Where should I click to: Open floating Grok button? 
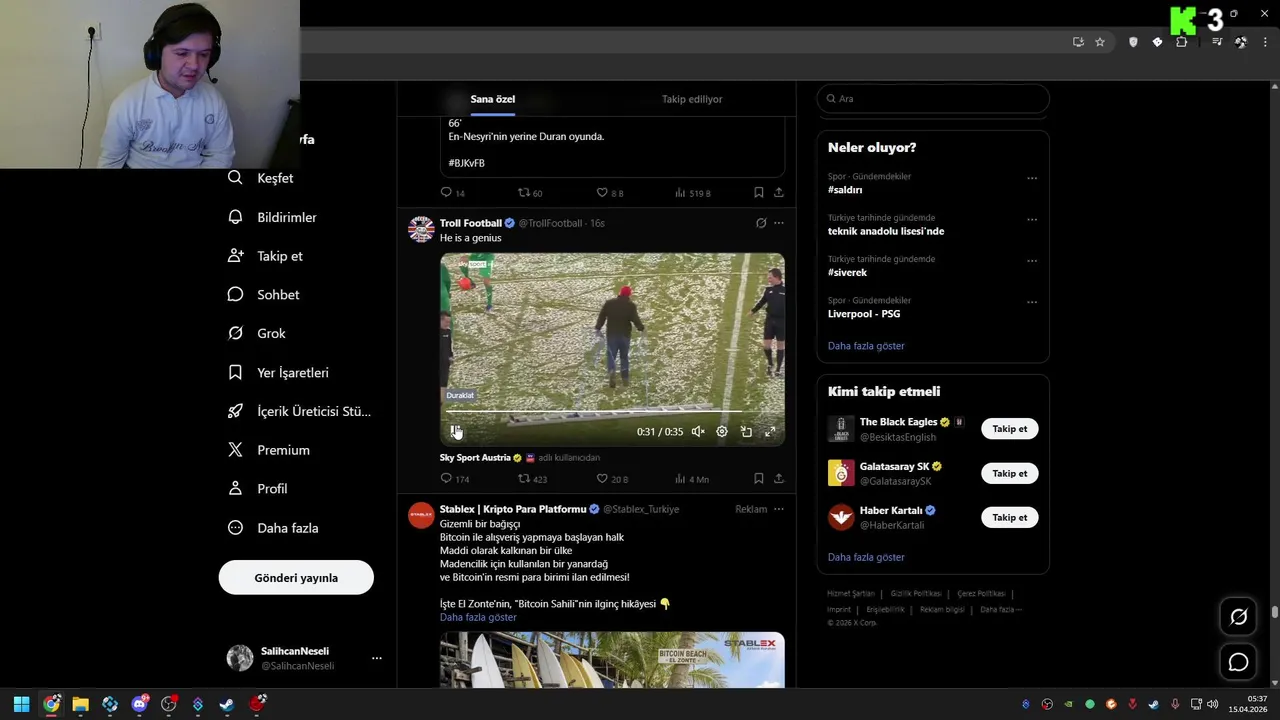tap(1238, 617)
